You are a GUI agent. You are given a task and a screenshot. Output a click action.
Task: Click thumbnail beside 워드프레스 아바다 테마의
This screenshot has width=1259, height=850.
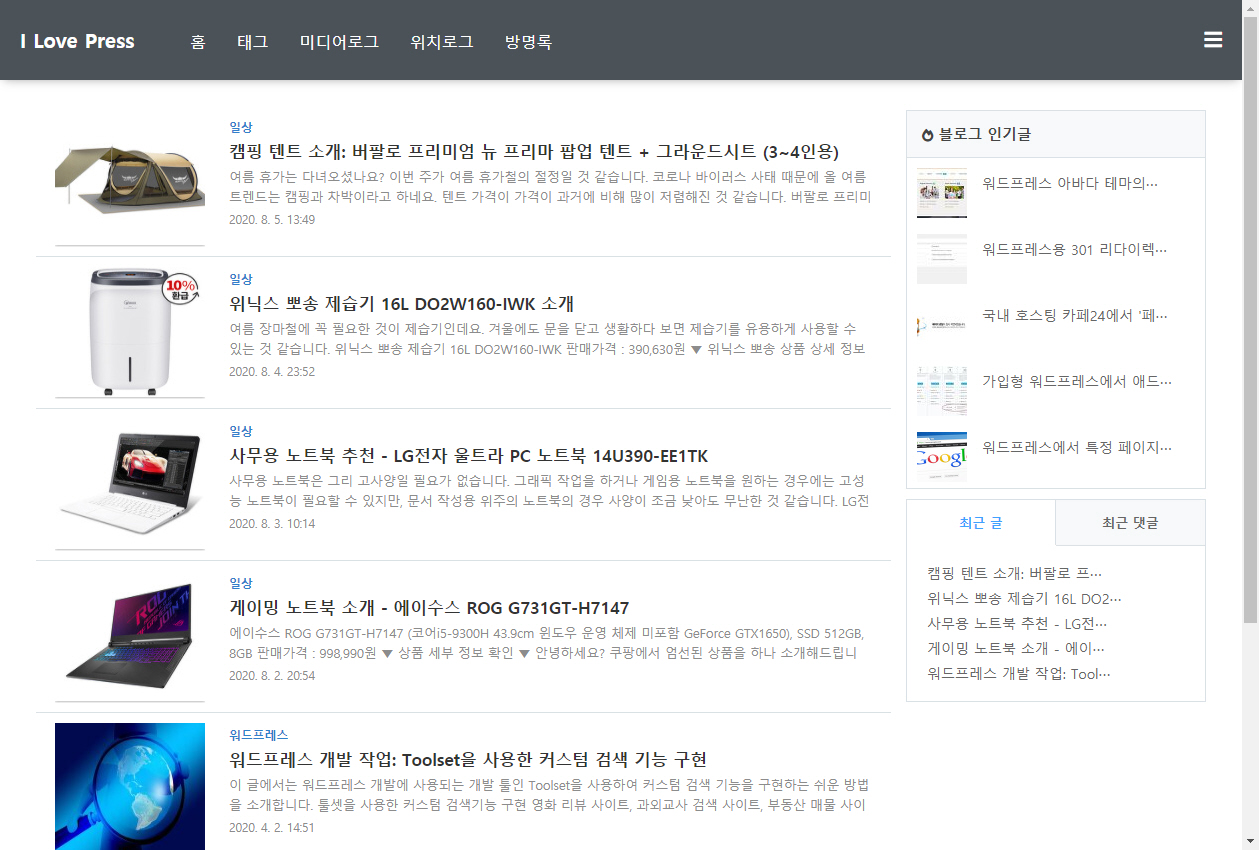(942, 192)
